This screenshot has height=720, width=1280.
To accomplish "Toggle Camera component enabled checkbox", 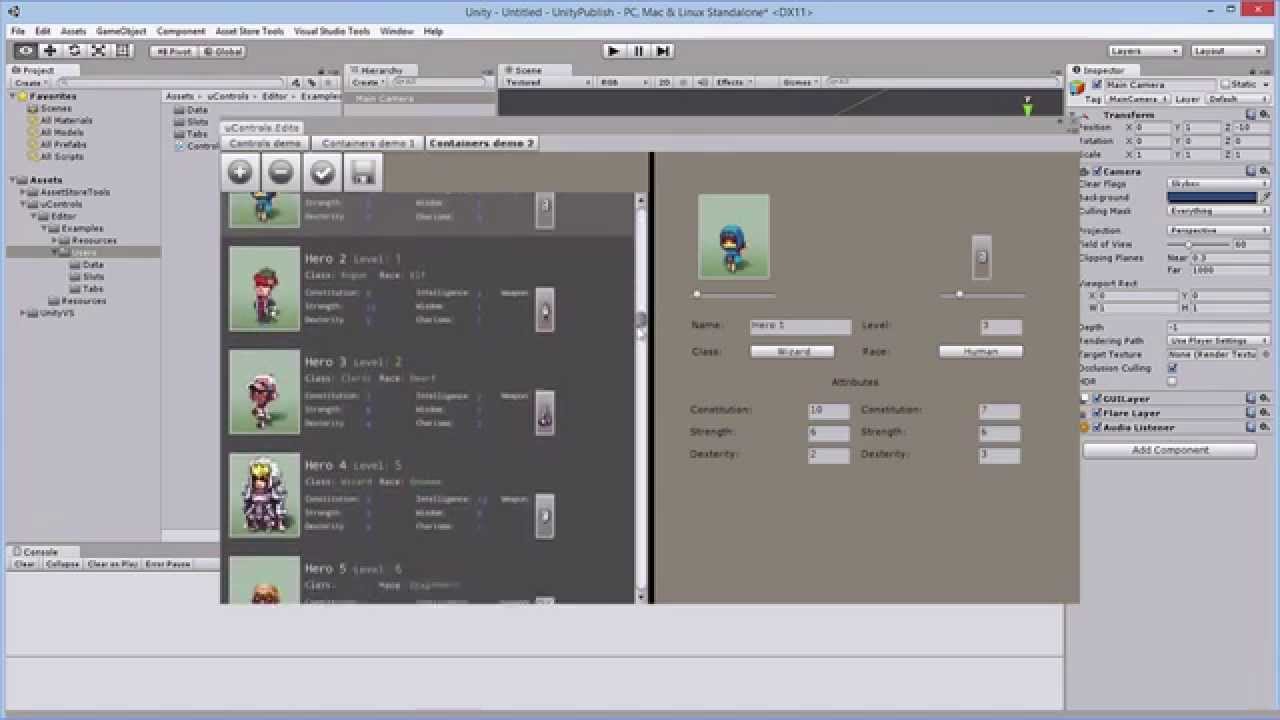I will coord(1097,171).
